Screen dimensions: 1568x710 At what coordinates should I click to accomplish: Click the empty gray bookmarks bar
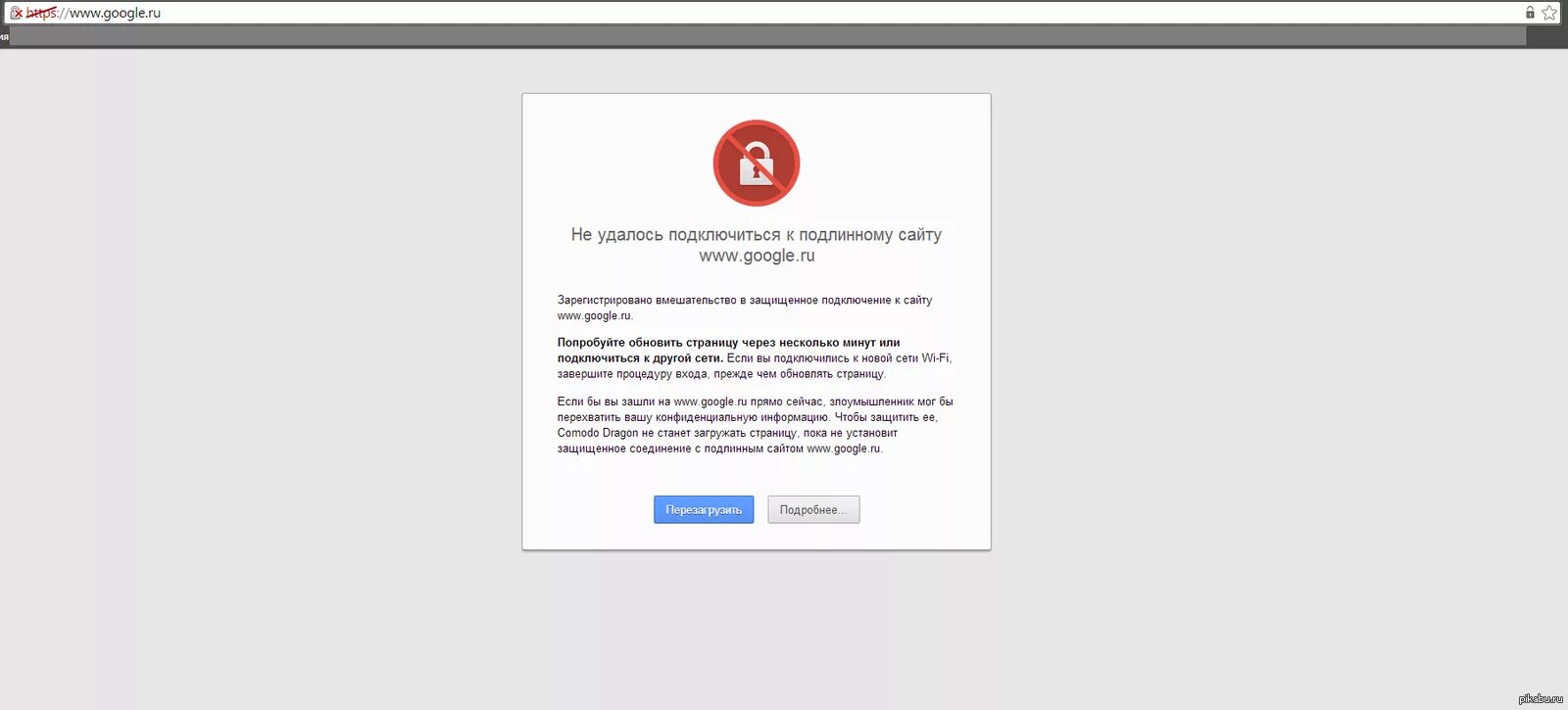768,36
